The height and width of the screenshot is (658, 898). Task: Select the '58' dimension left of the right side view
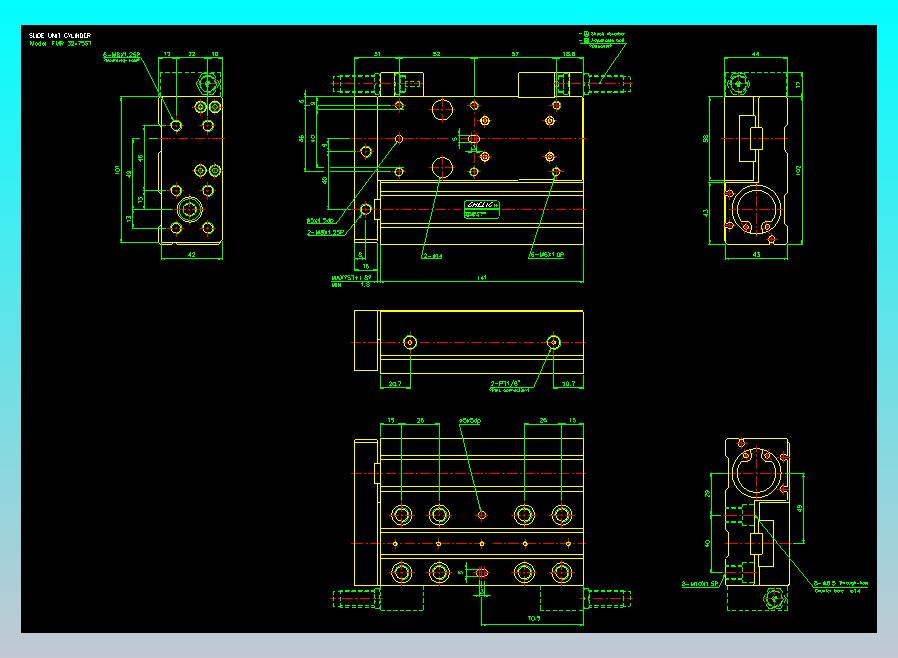(x=706, y=139)
